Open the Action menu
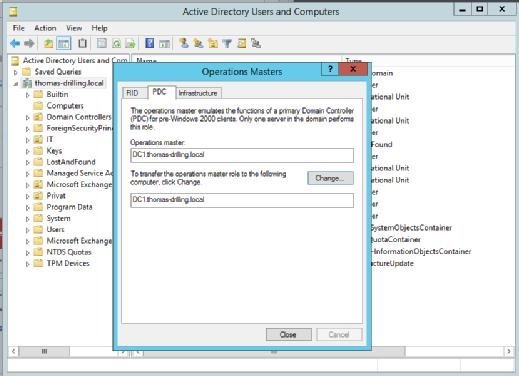This screenshot has height=376, width=519. tap(45, 28)
